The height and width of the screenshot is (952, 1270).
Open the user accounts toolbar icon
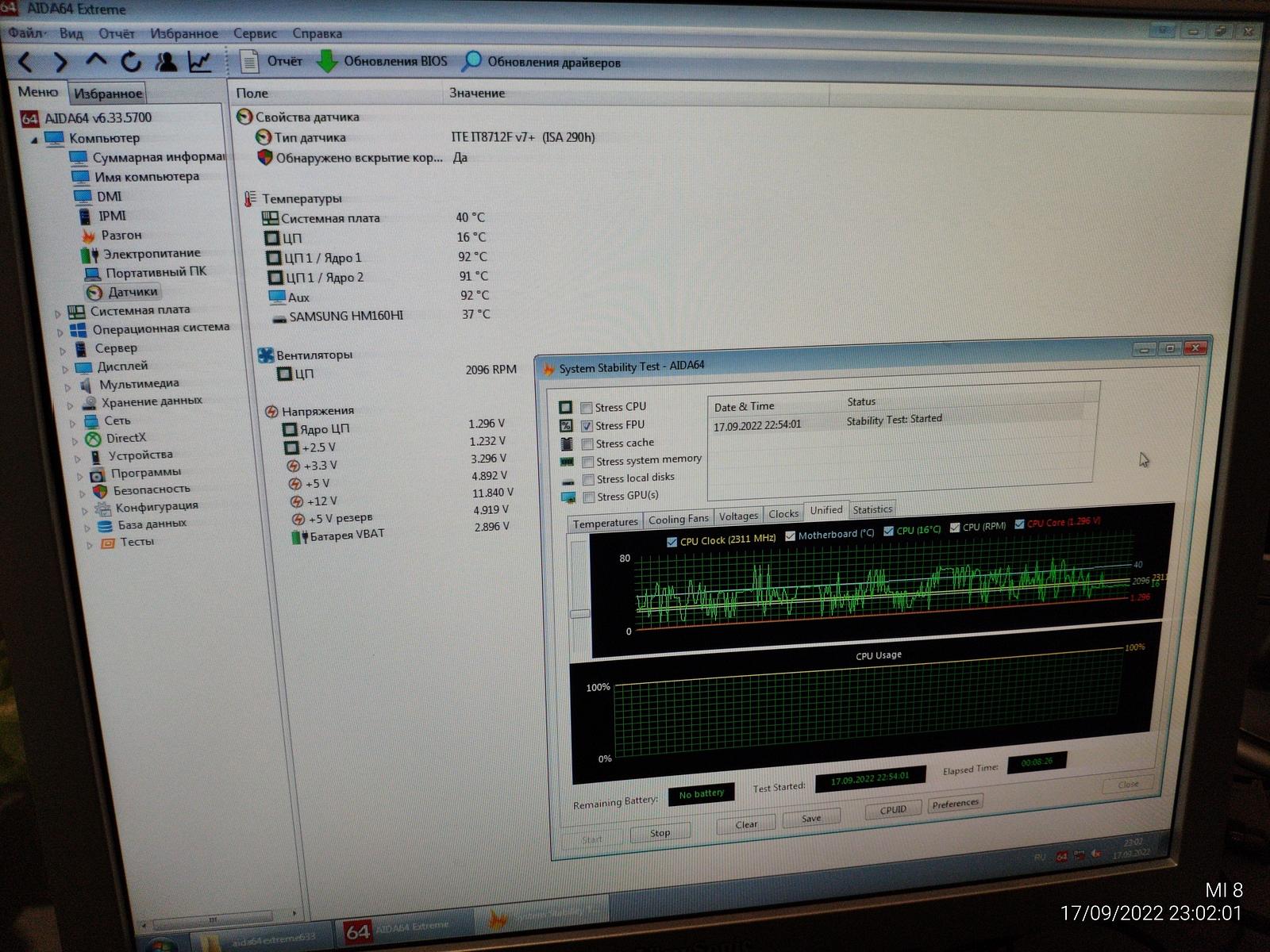point(166,61)
